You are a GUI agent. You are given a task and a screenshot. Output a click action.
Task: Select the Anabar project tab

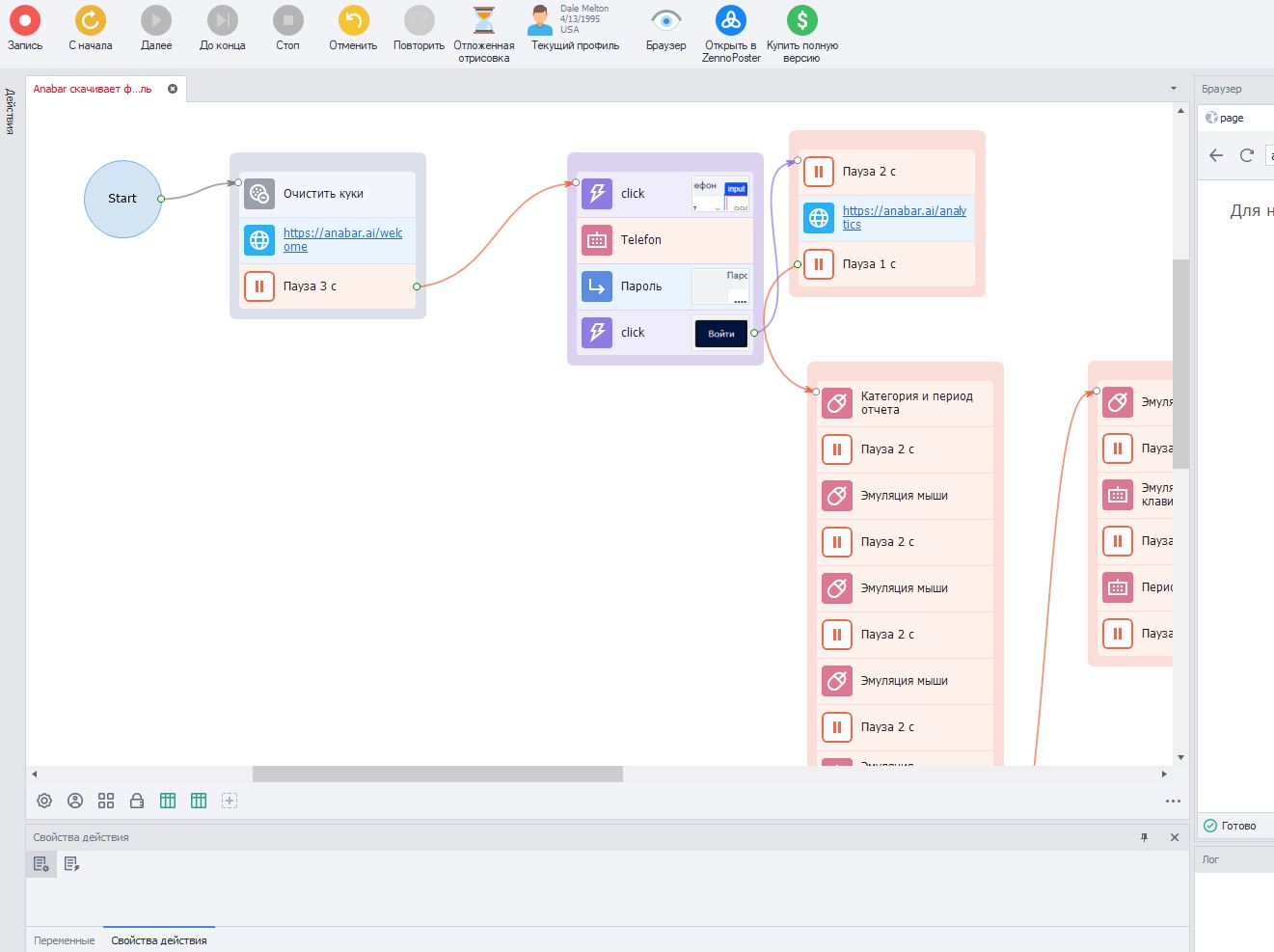(x=93, y=89)
